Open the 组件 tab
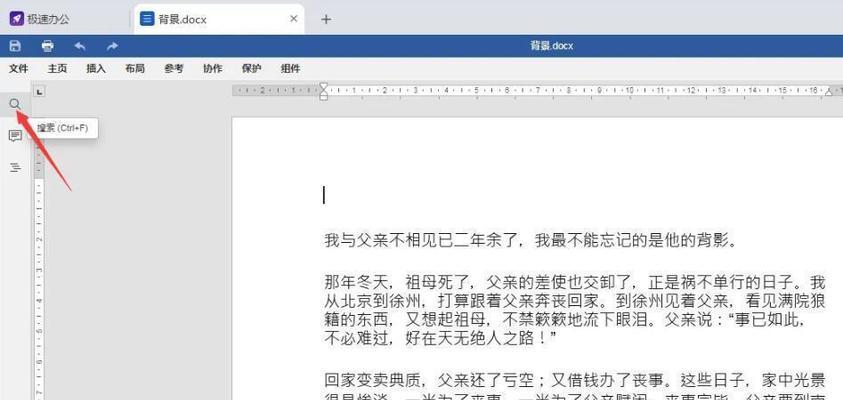Viewport: 843px width, 400px height. (x=290, y=69)
